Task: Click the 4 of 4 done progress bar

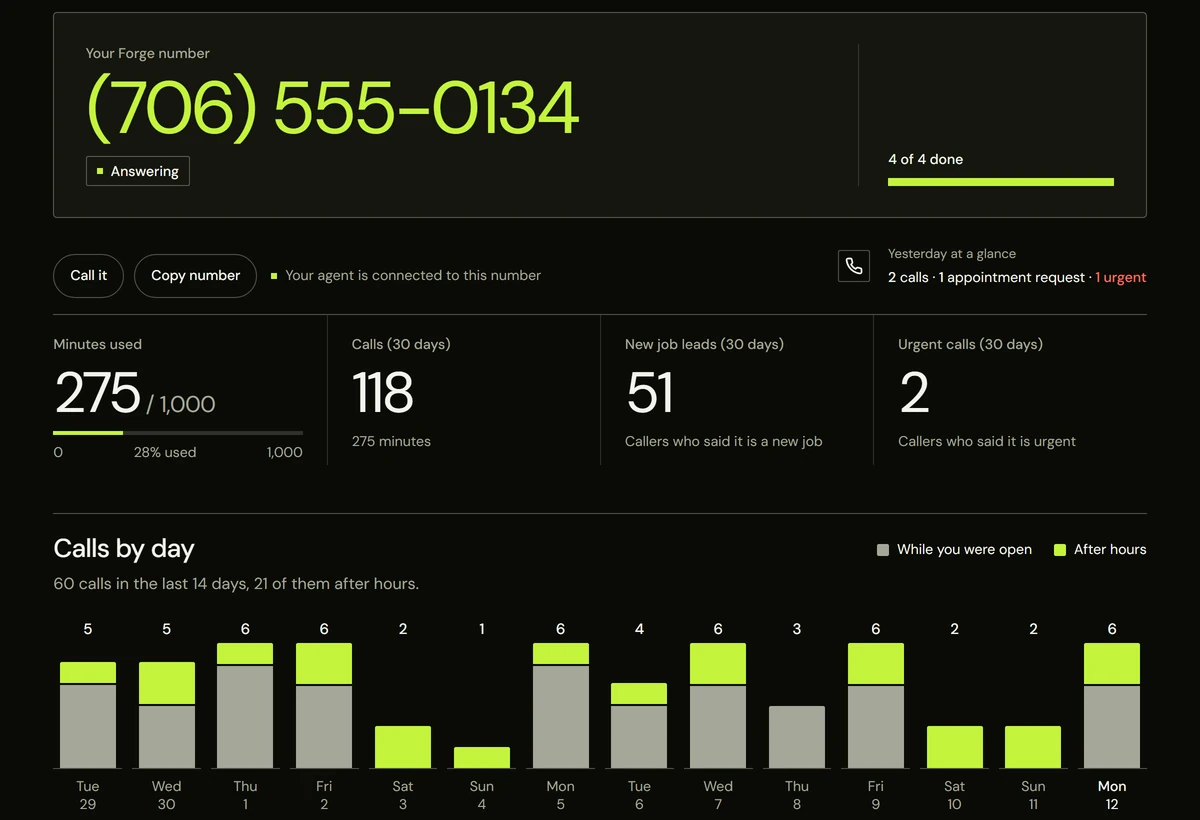Action: point(1000,182)
